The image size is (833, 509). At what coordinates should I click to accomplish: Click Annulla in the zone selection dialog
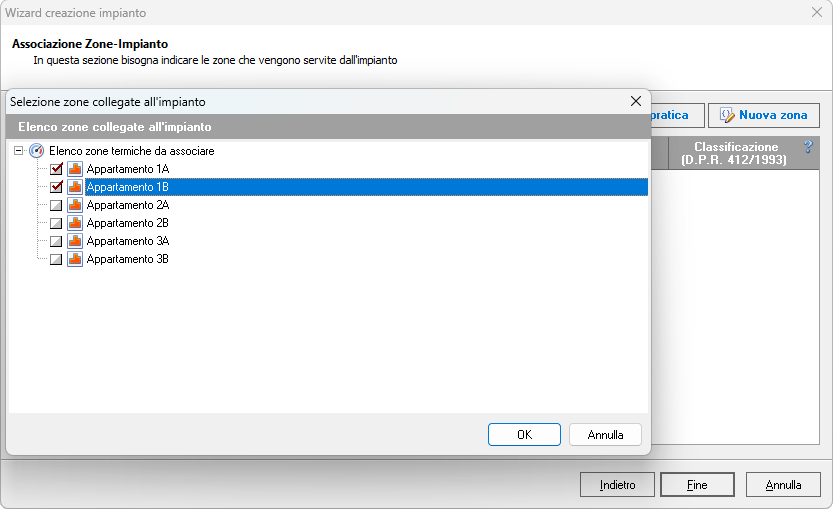coord(605,435)
